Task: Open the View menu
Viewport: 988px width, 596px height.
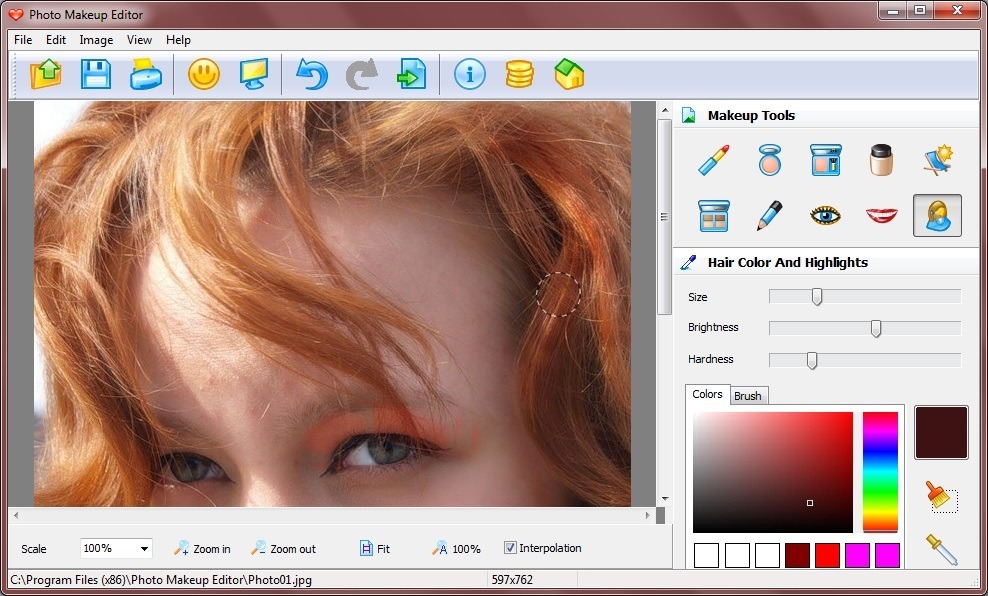Action: click(x=139, y=40)
